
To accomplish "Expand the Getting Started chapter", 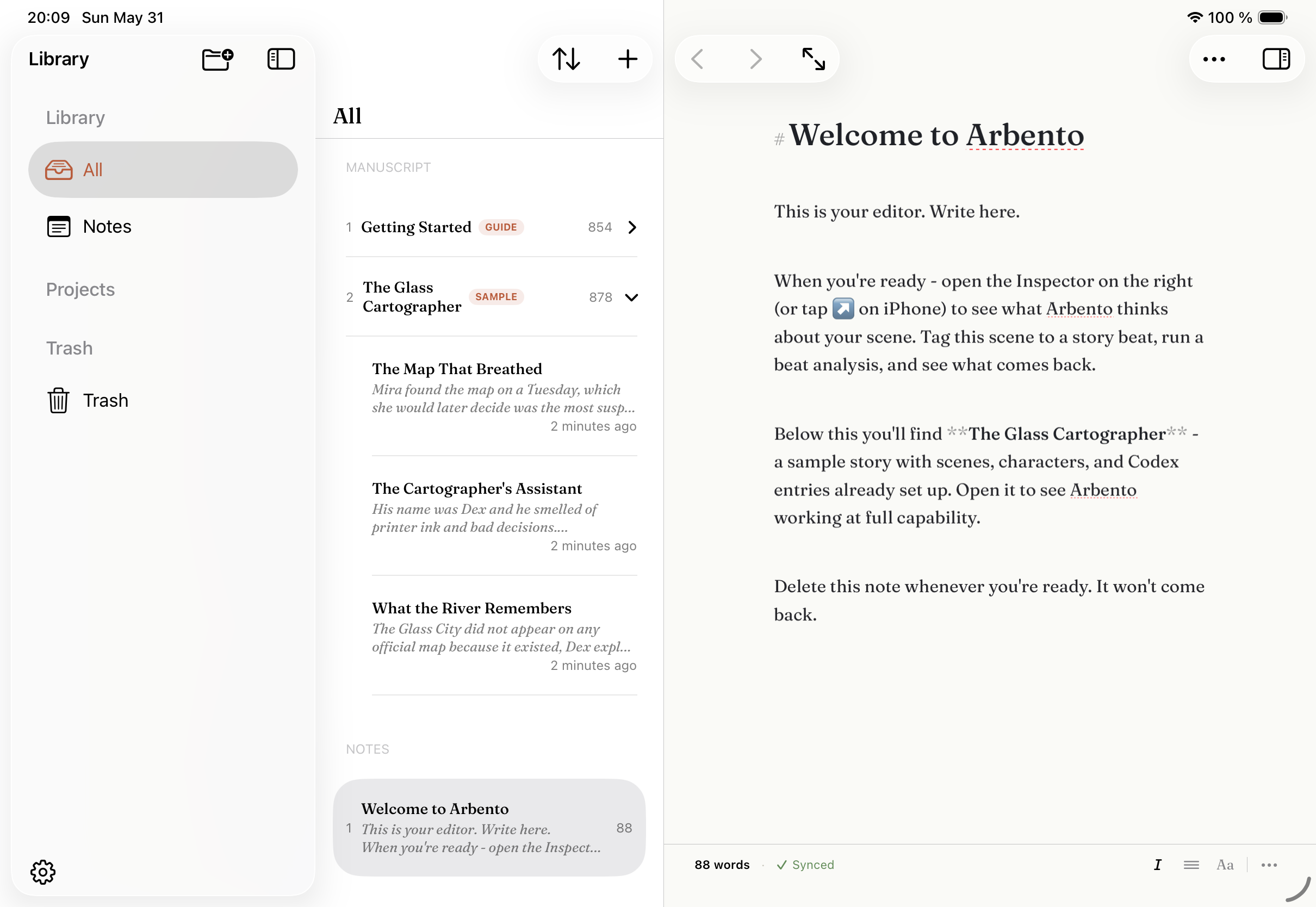I will coord(632,227).
